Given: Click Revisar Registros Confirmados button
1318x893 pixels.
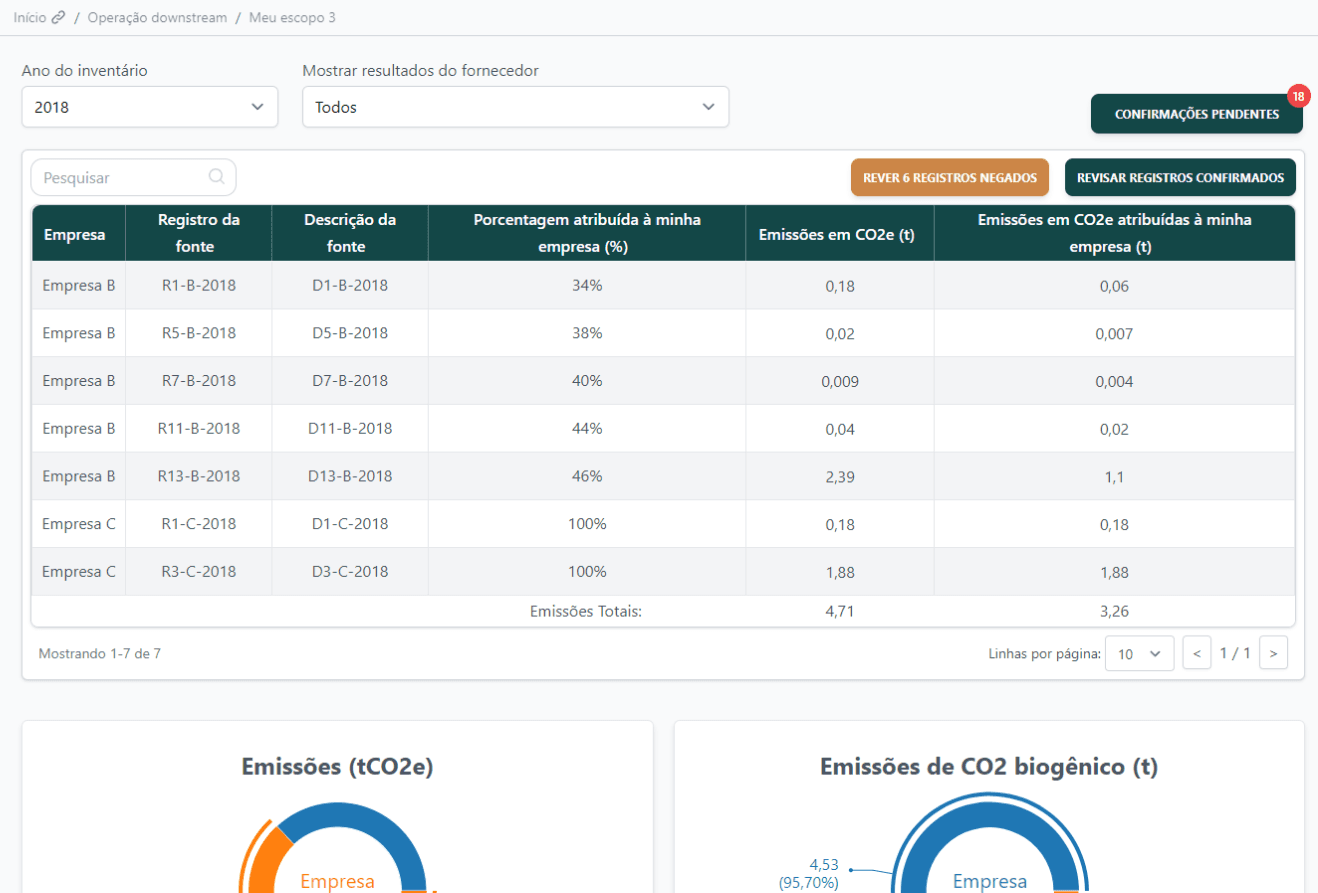Looking at the screenshot, I should 1180,177.
